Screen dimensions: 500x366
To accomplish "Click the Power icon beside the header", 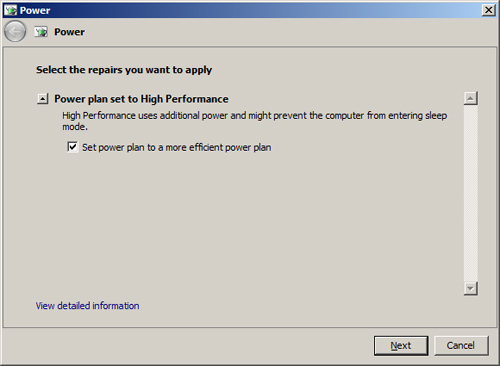I will click(41, 32).
